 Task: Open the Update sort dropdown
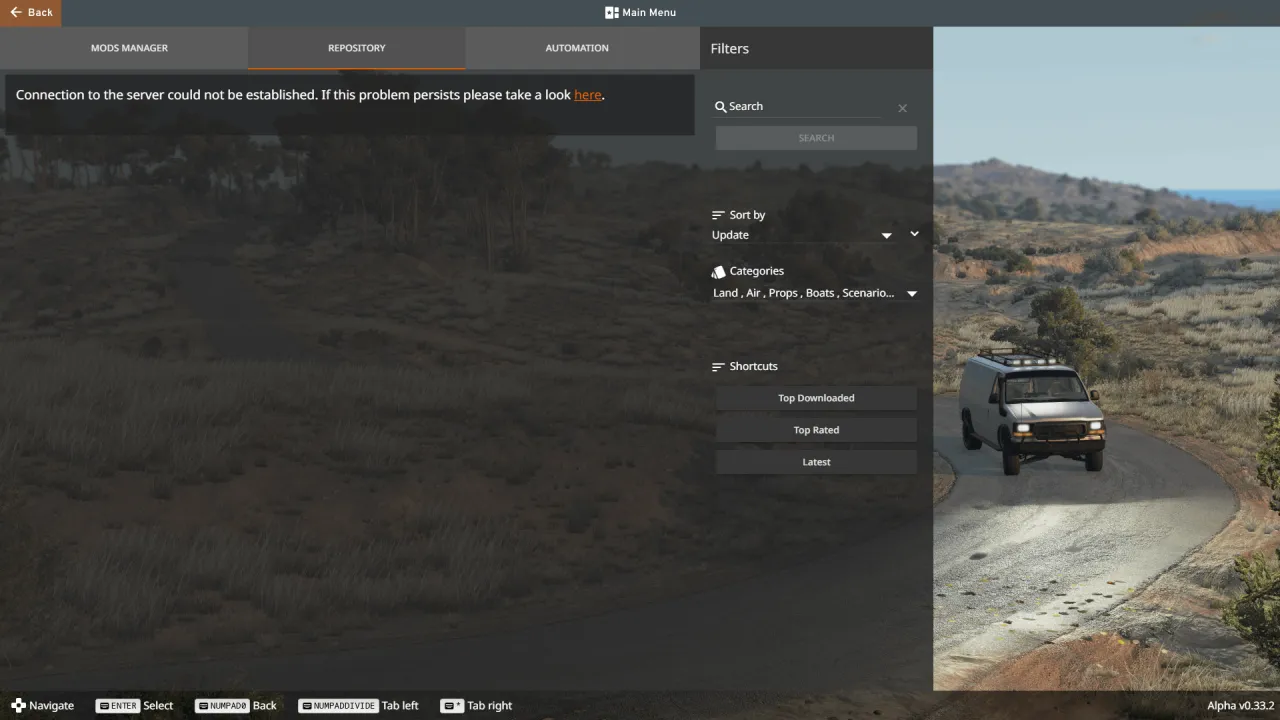(886, 234)
